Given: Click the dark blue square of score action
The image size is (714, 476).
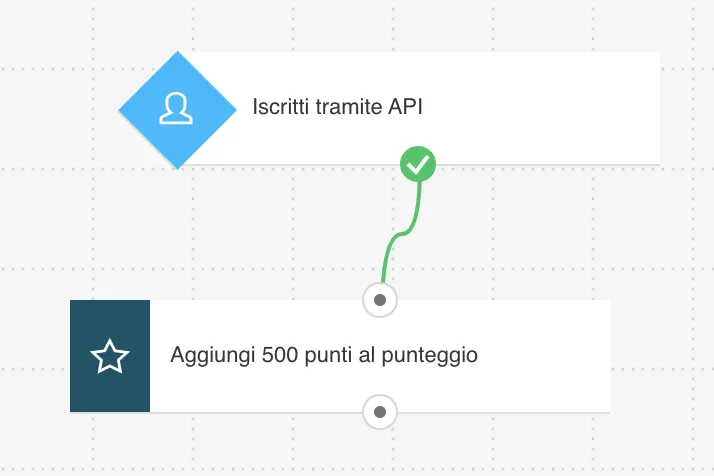Looking at the screenshot, I should [110, 356].
